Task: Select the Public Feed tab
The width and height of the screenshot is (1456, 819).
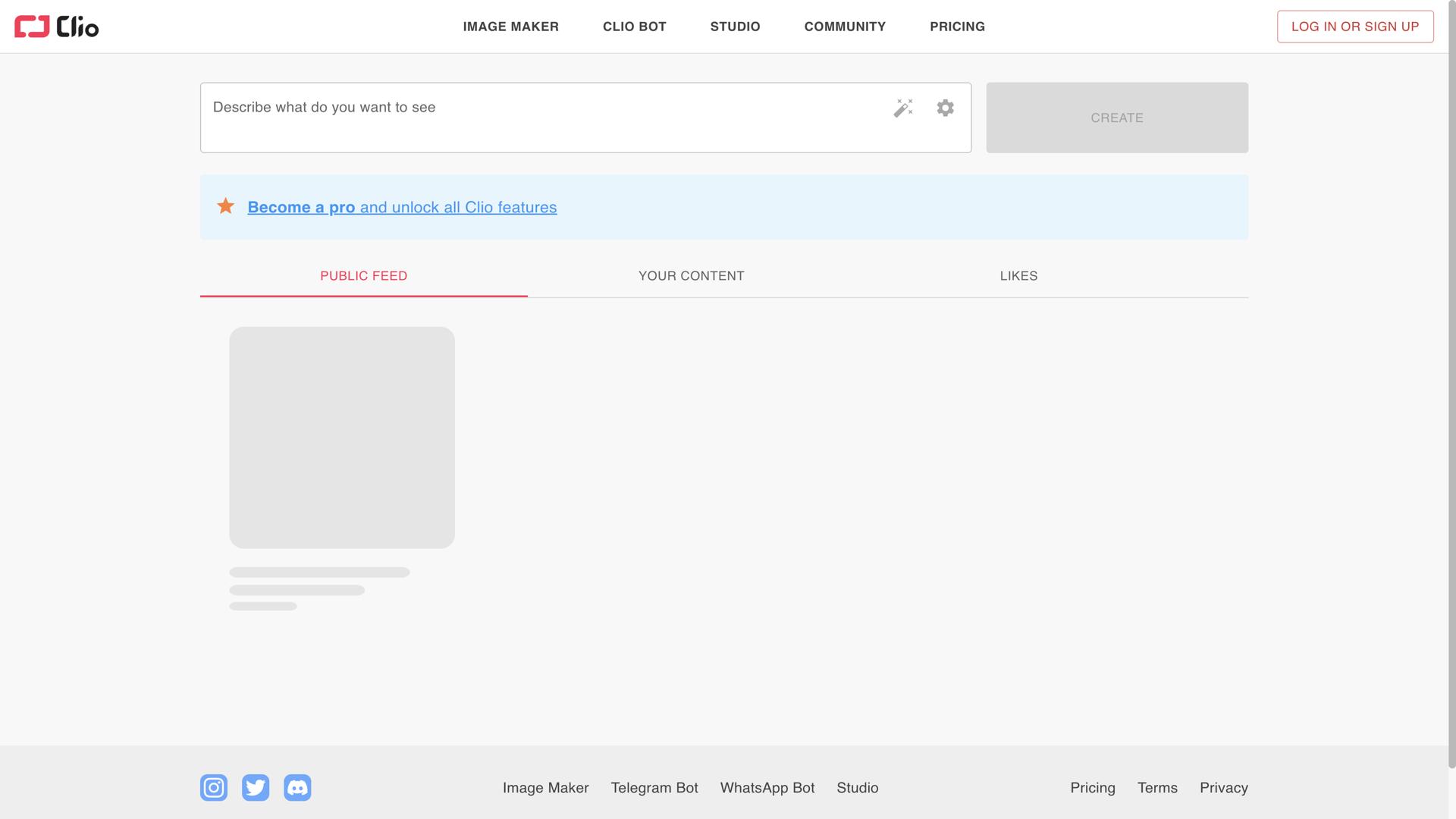Action: [363, 276]
